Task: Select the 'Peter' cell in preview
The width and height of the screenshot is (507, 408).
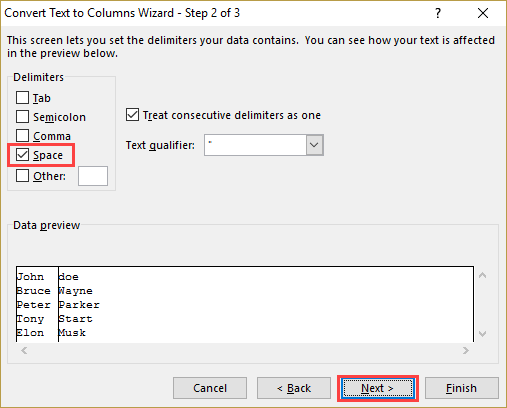Action: click(x=34, y=305)
